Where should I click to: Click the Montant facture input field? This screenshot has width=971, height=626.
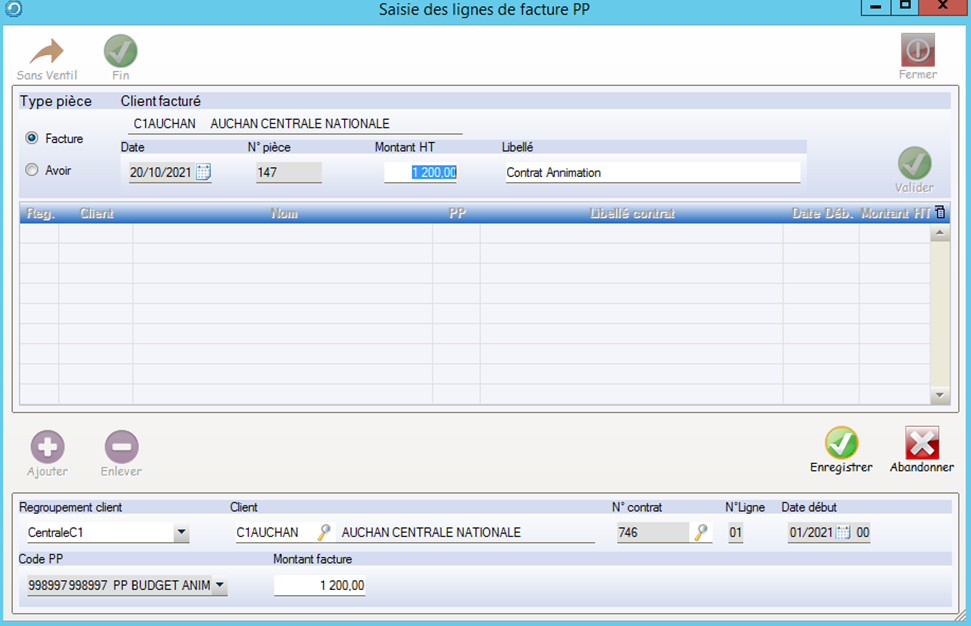pos(319,586)
